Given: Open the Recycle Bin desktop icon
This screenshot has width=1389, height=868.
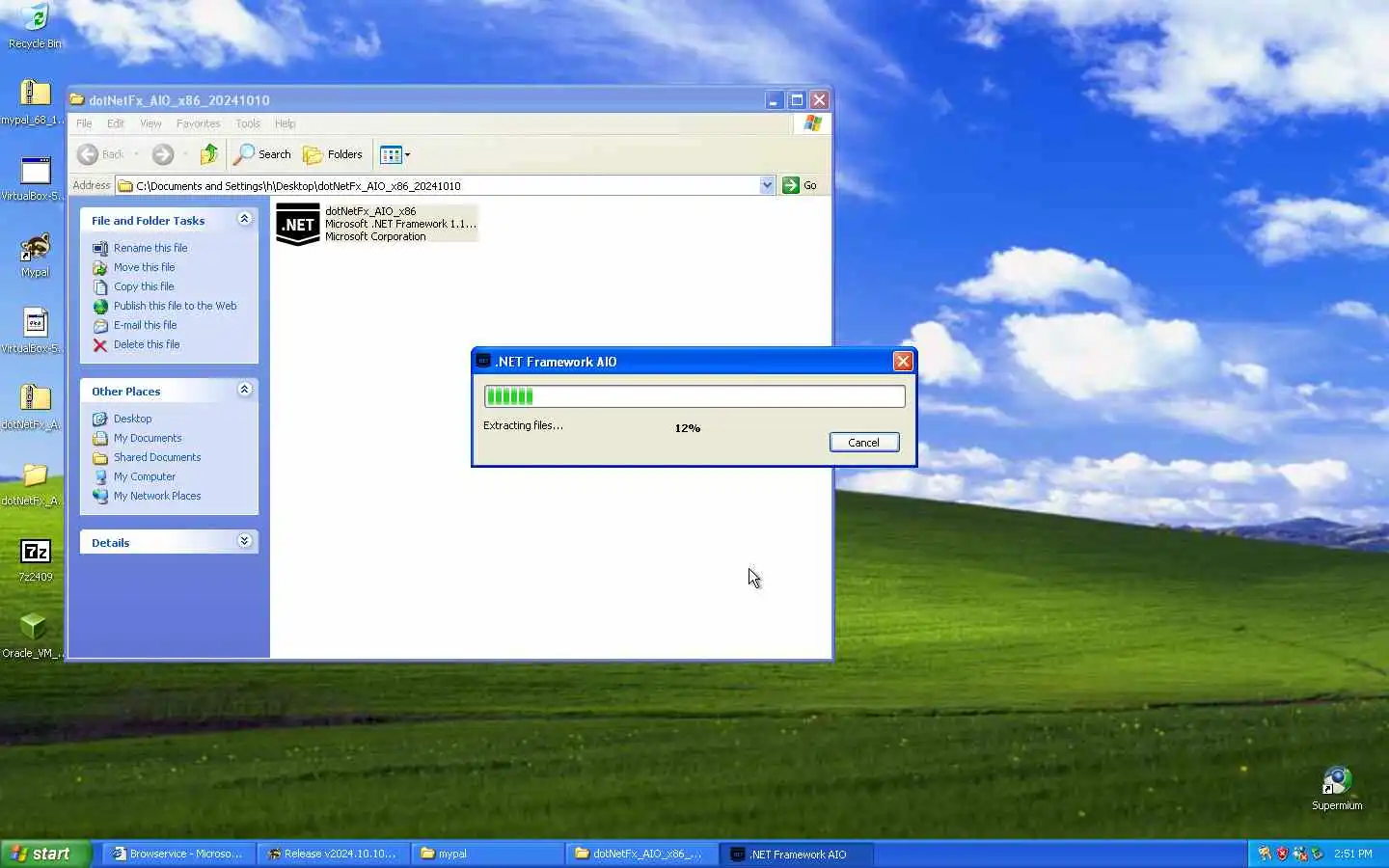Looking at the screenshot, I should click(x=35, y=26).
